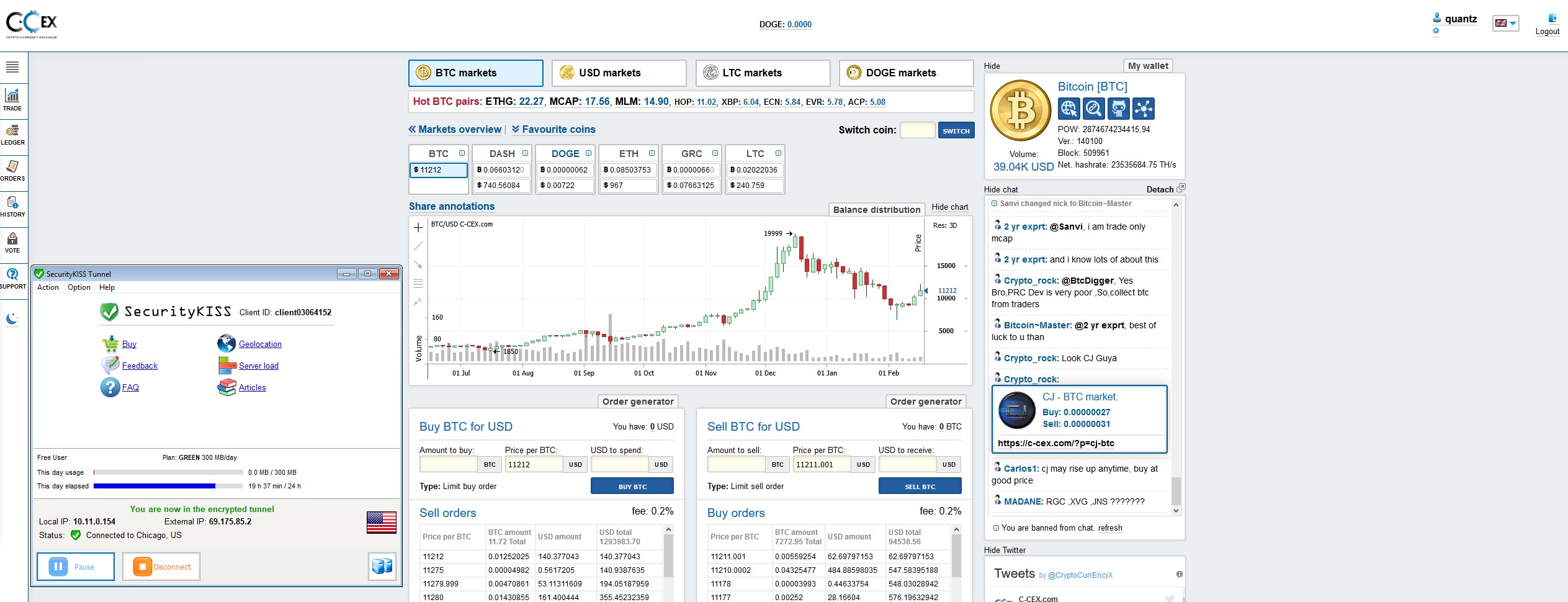Expand the Favourite coins section
The height and width of the screenshot is (602, 1568).
point(553,129)
